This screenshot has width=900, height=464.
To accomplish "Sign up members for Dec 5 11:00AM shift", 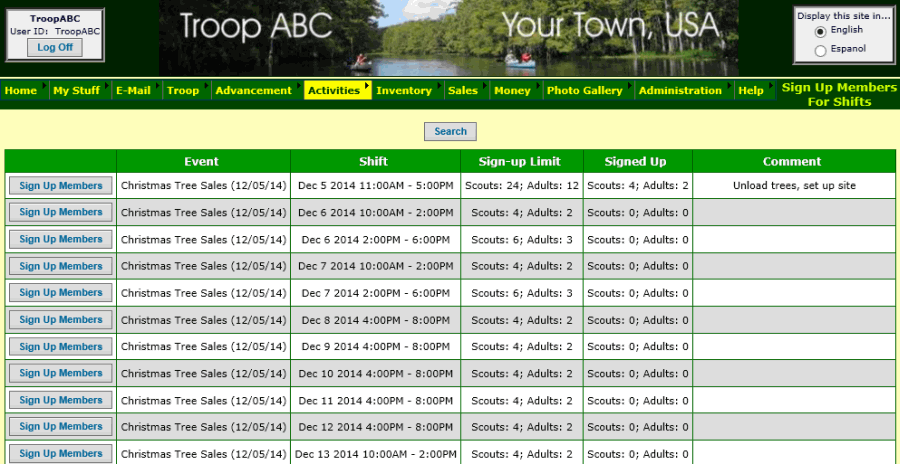I will click(x=61, y=185).
